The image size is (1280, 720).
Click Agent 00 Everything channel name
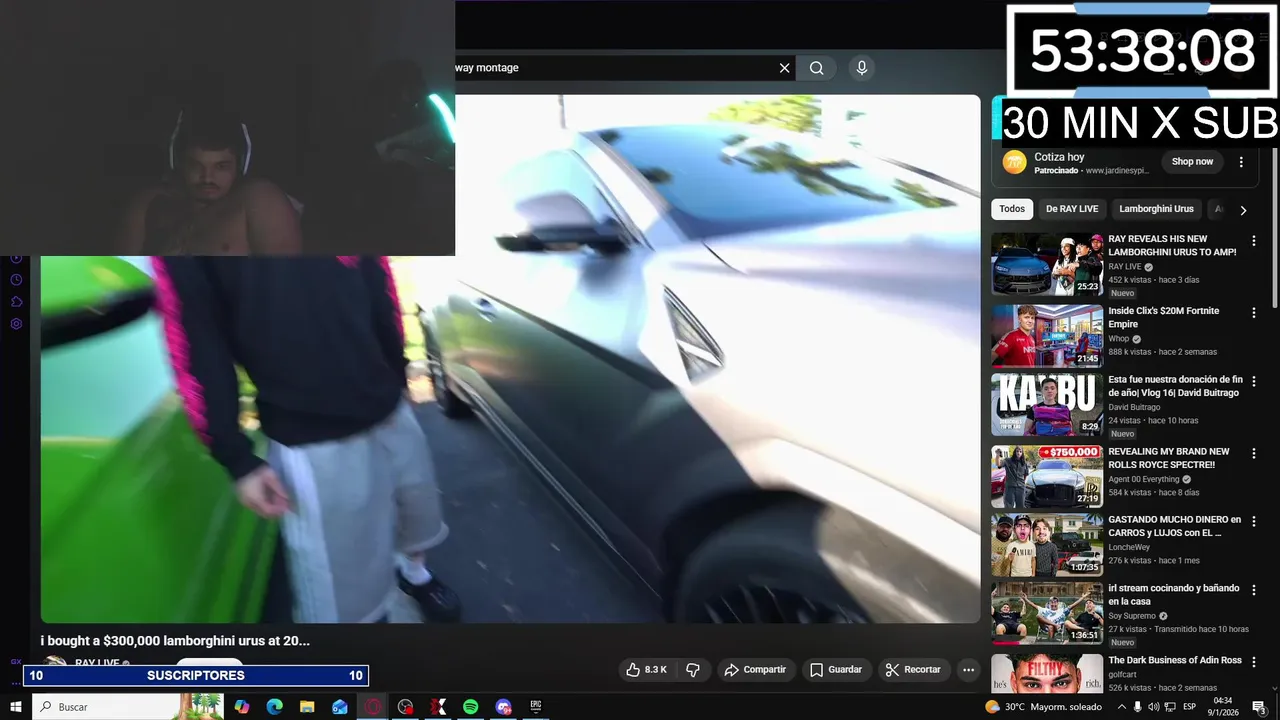[x=1143, y=479]
